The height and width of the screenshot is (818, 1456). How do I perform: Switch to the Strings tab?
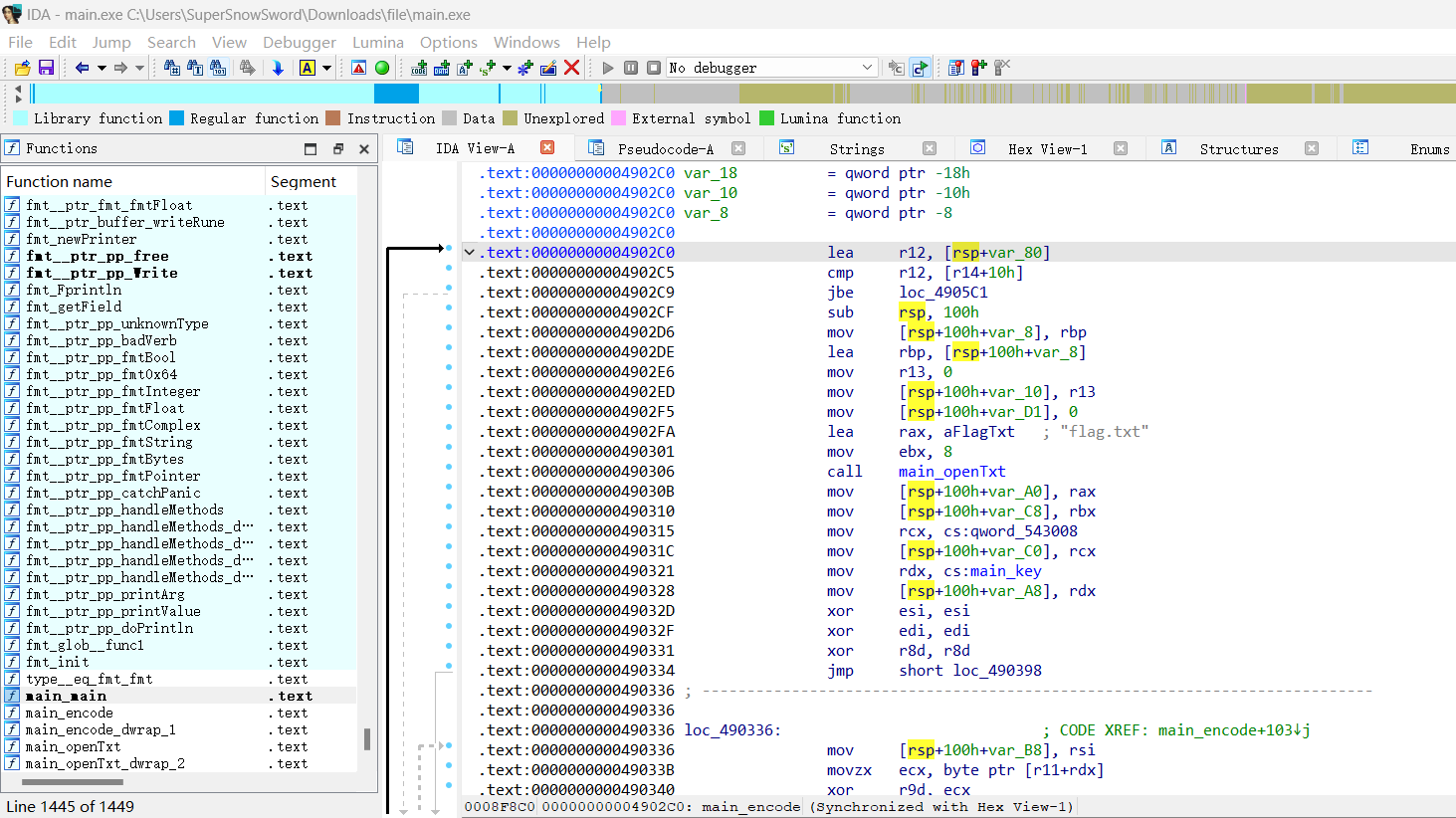(856, 148)
